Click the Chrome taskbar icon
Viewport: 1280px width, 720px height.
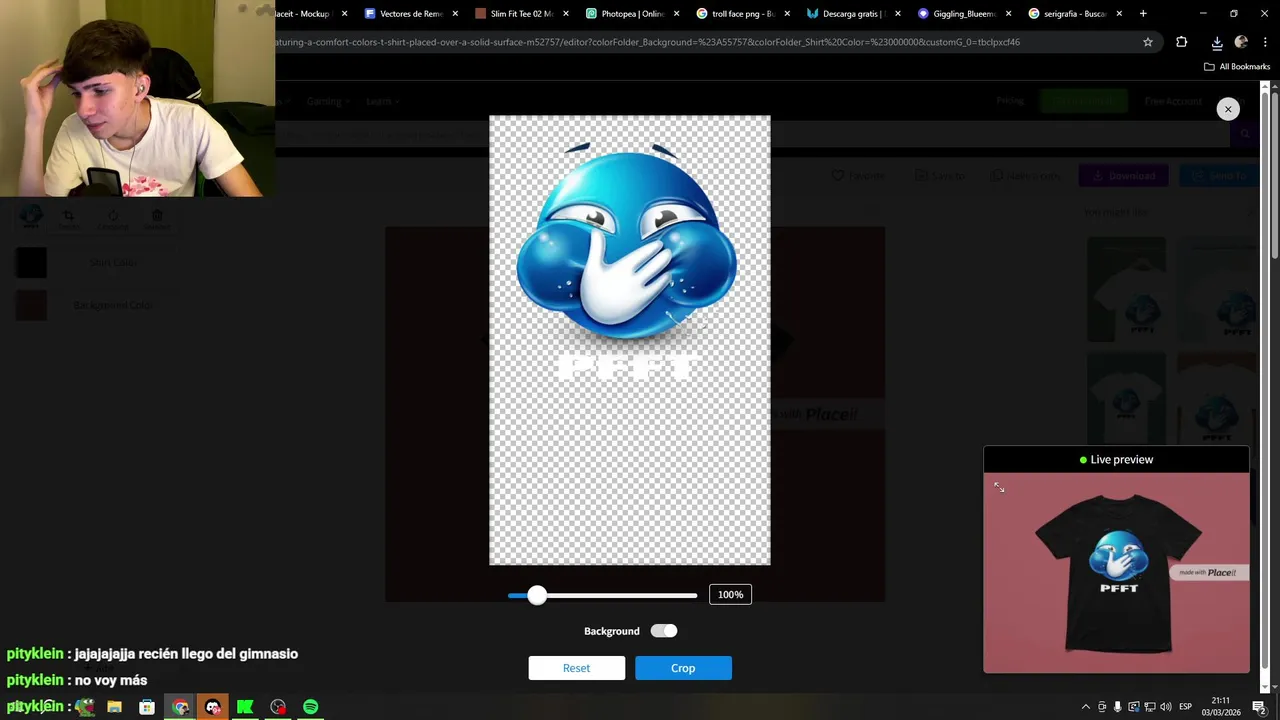(180, 707)
